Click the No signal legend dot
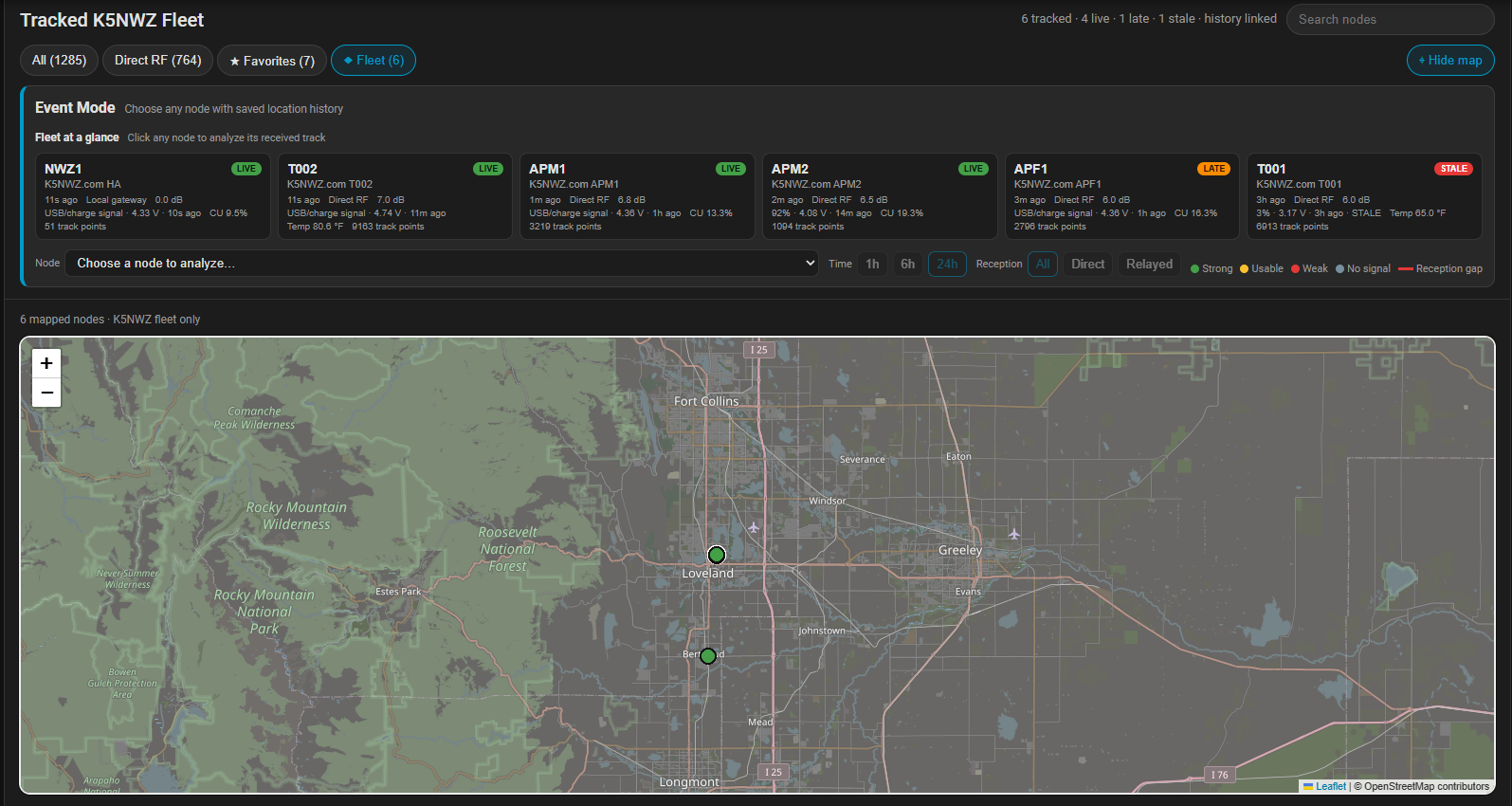The height and width of the screenshot is (806, 1512). tap(1339, 268)
